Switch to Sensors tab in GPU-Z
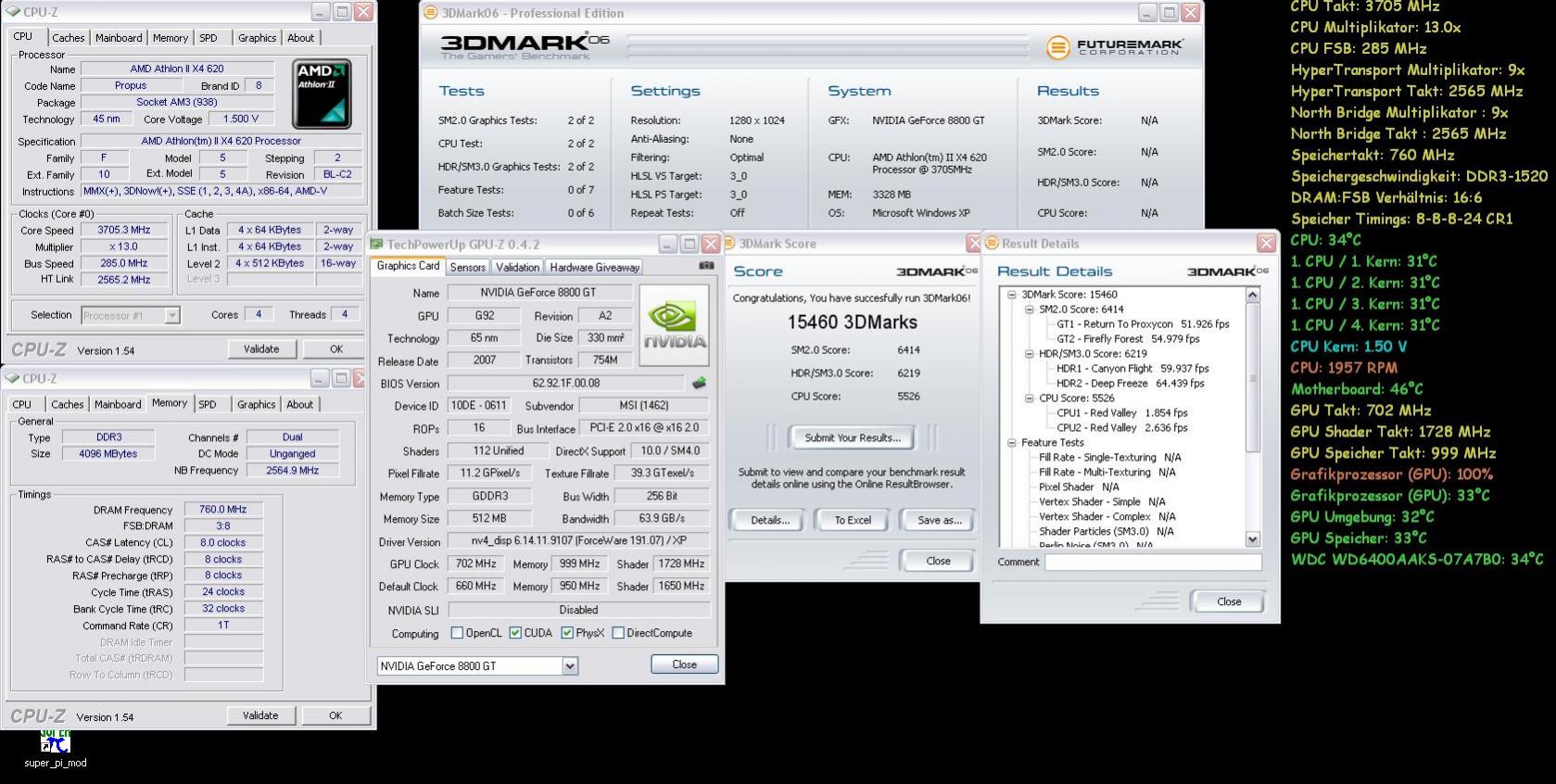1556x784 pixels. coord(468,267)
